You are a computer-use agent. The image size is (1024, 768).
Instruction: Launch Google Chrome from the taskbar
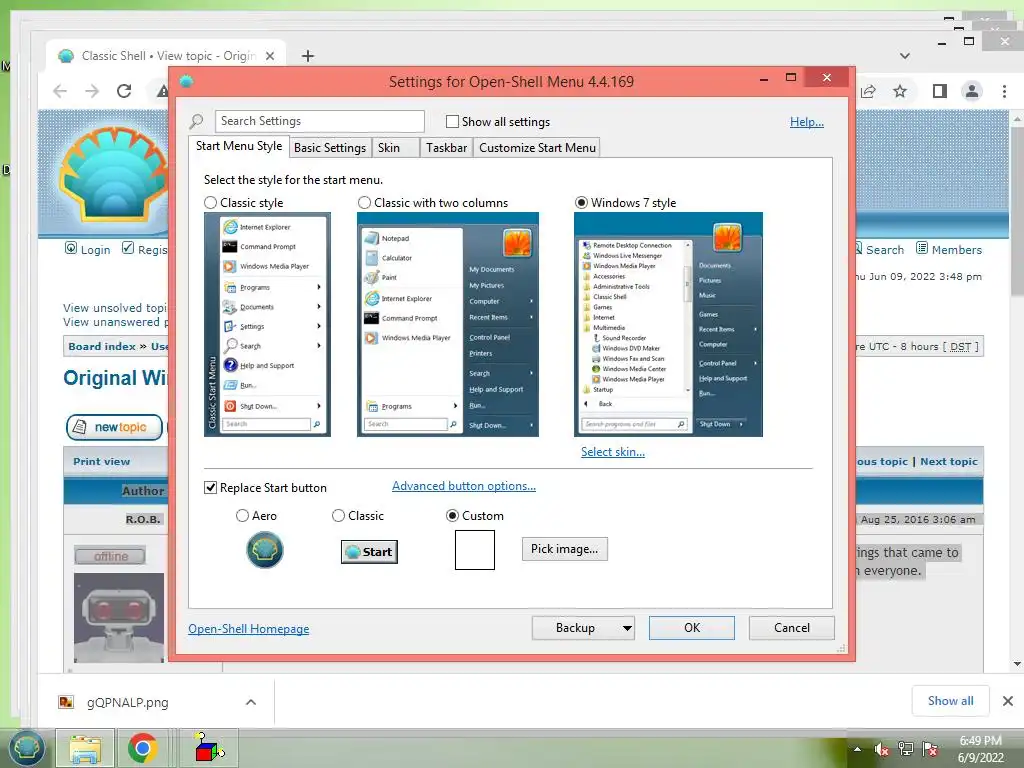(142, 748)
